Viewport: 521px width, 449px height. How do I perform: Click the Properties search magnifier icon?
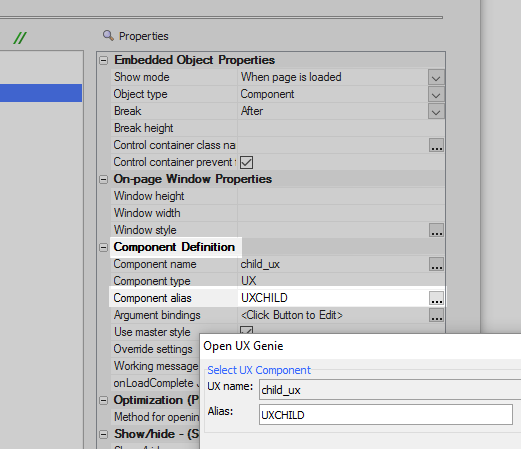pyautogui.click(x=108, y=35)
